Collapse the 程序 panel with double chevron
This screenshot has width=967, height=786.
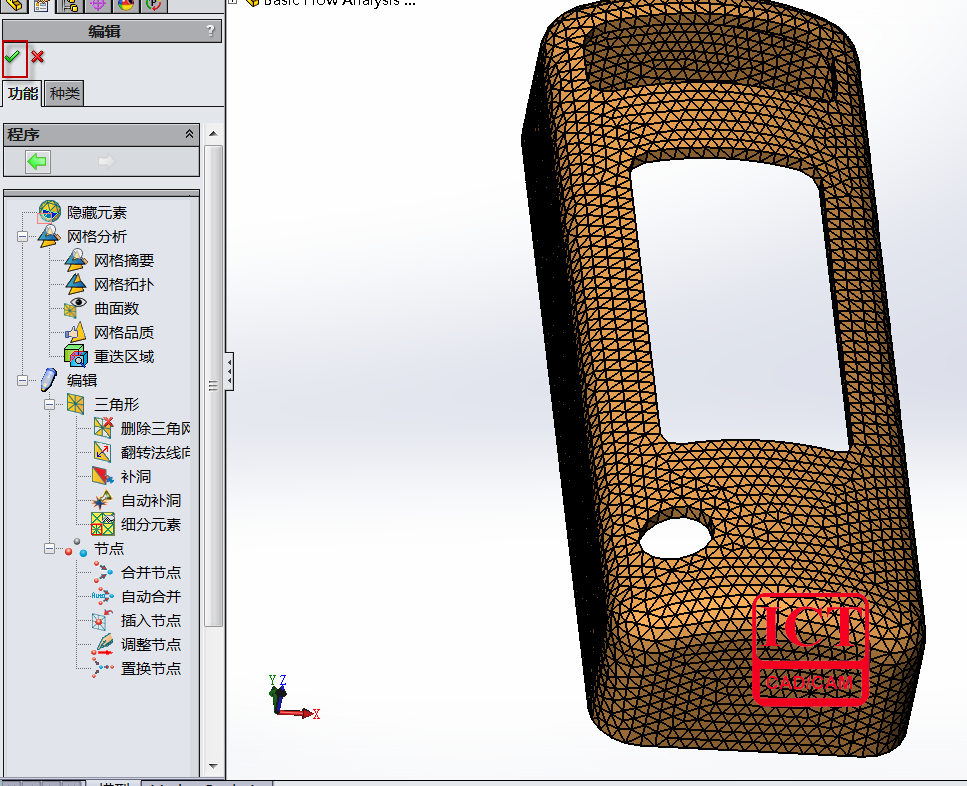point(190,134)
